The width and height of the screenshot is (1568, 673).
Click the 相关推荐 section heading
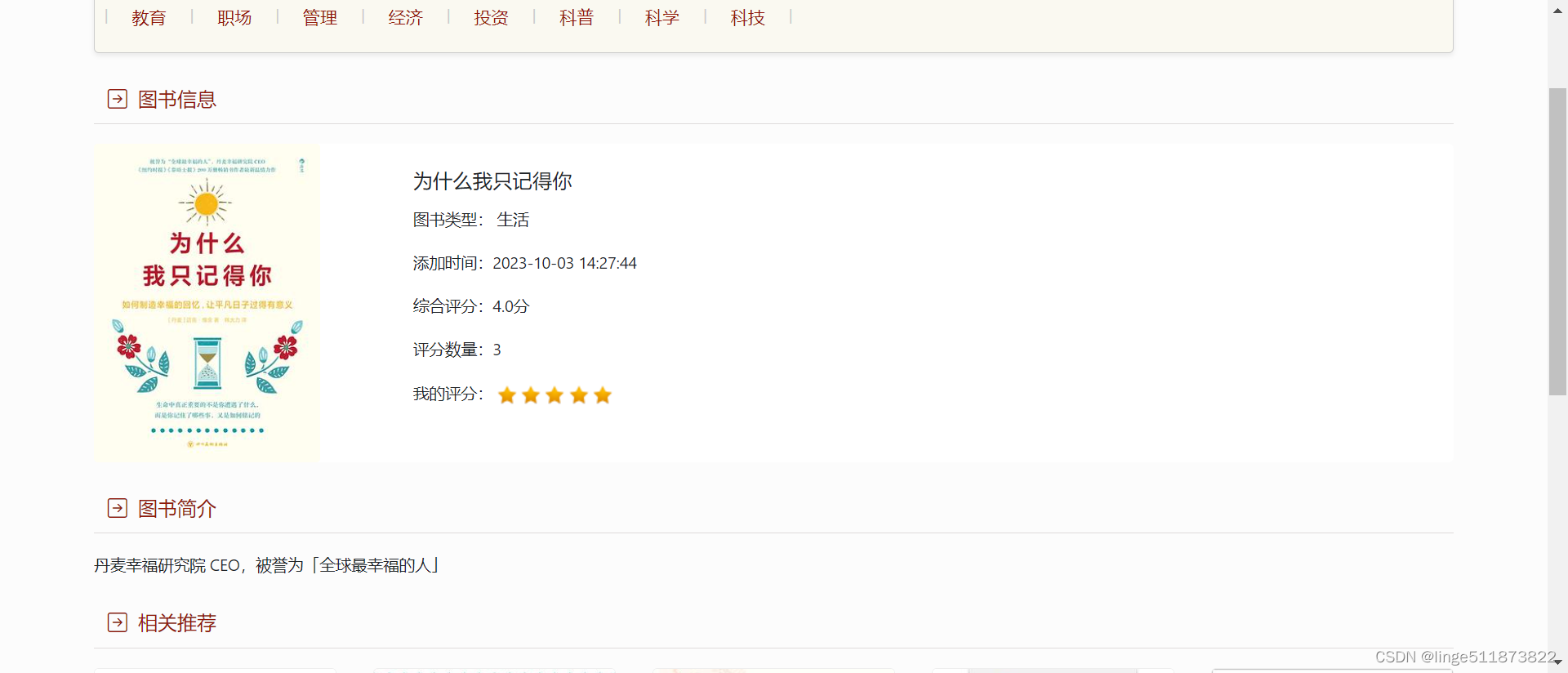click(x=177, y=622)
